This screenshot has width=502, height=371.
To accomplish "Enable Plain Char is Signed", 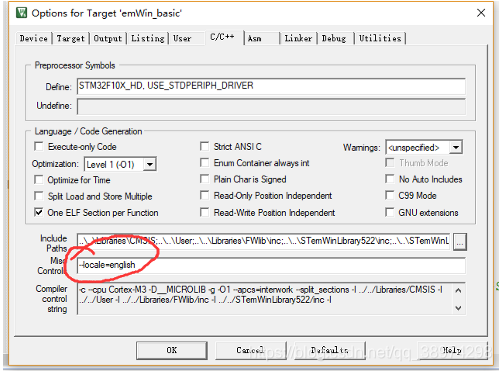I will pyautogui.click(x=204, y=179).
